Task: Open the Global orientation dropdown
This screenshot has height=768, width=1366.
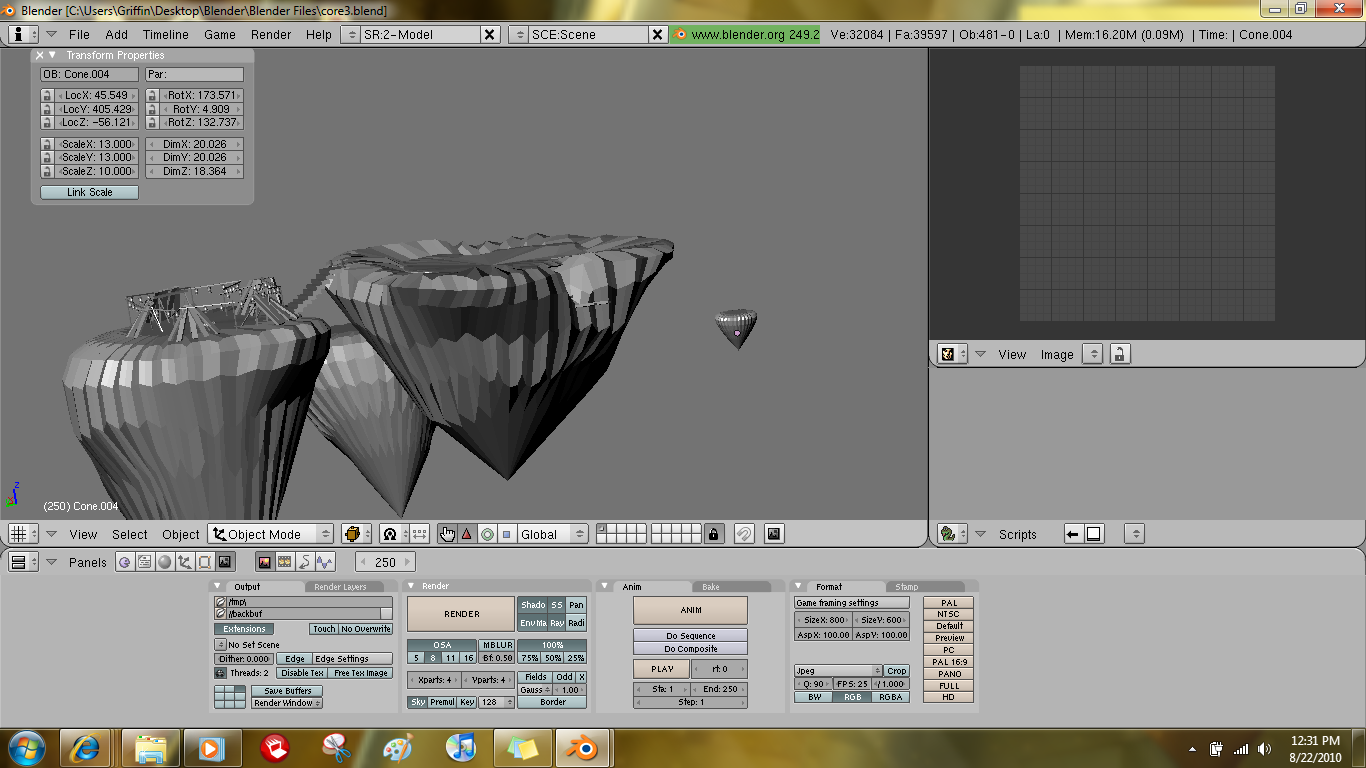Action: click(553, 534)
